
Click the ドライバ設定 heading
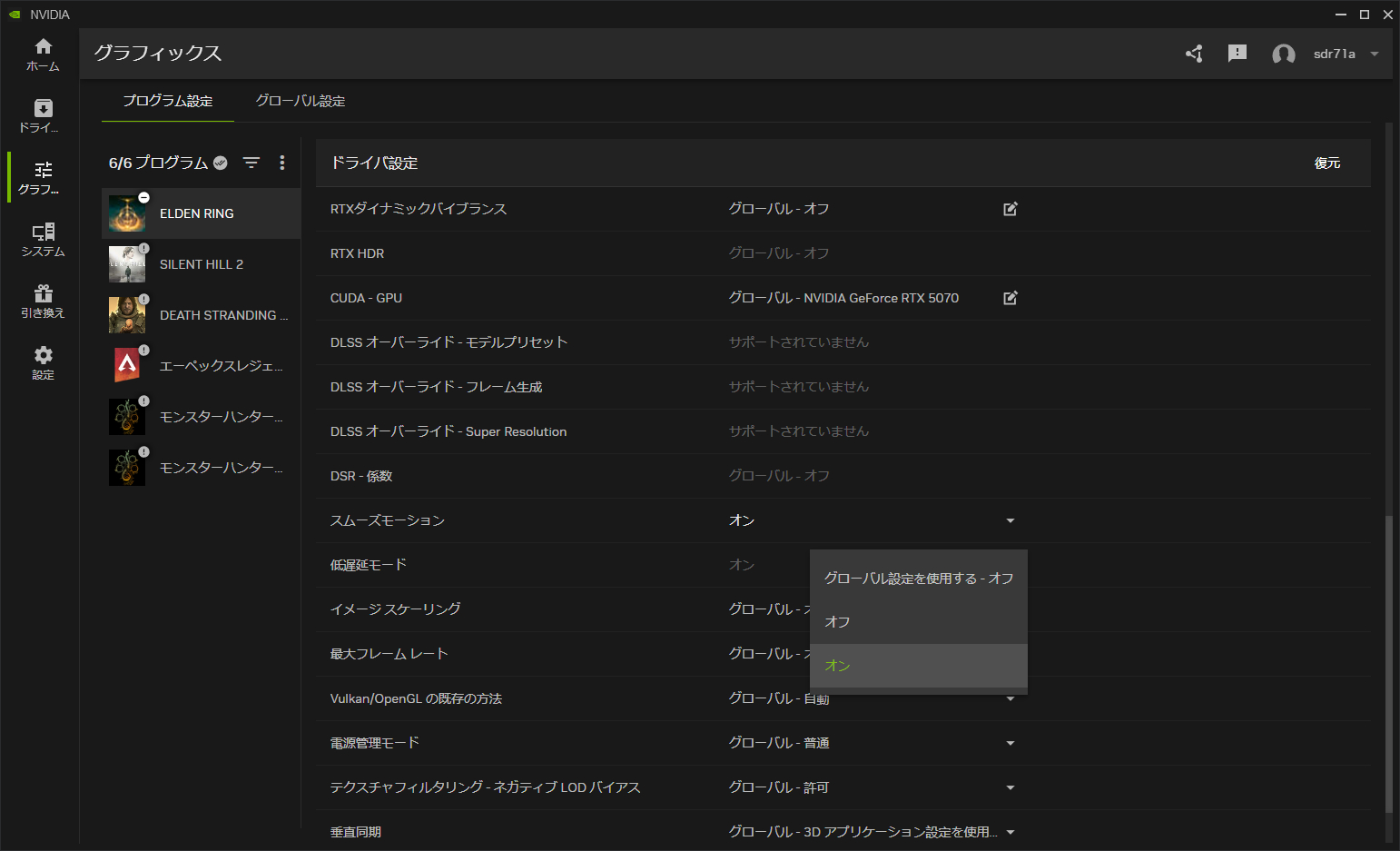click(x=374, y=163)
